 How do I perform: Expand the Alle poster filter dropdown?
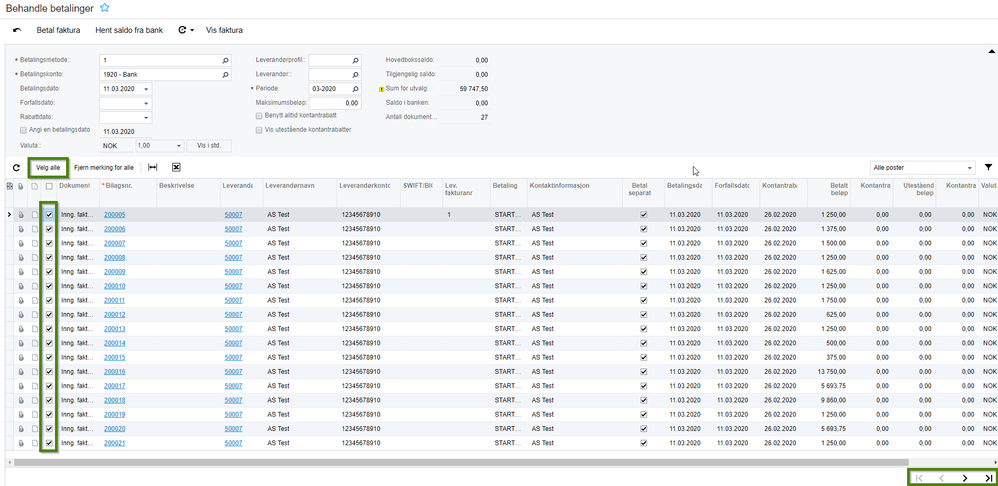tap(969, 168)
